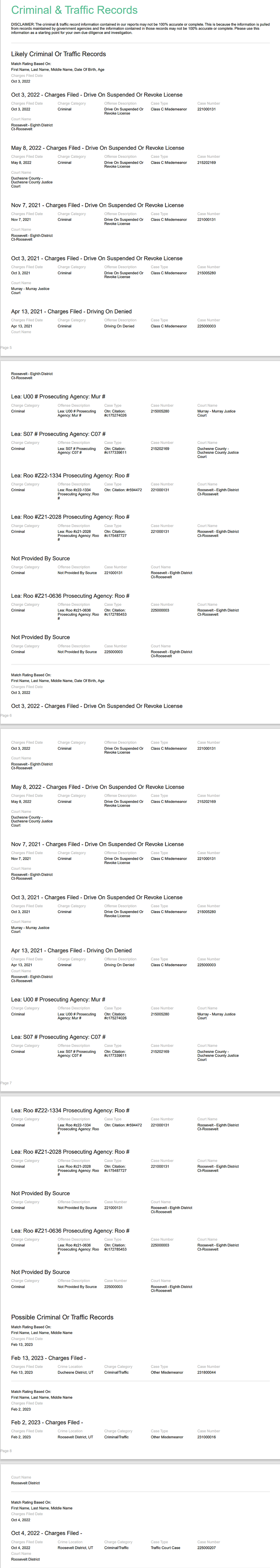Click the Page 8 footer label

(6, 1451)
